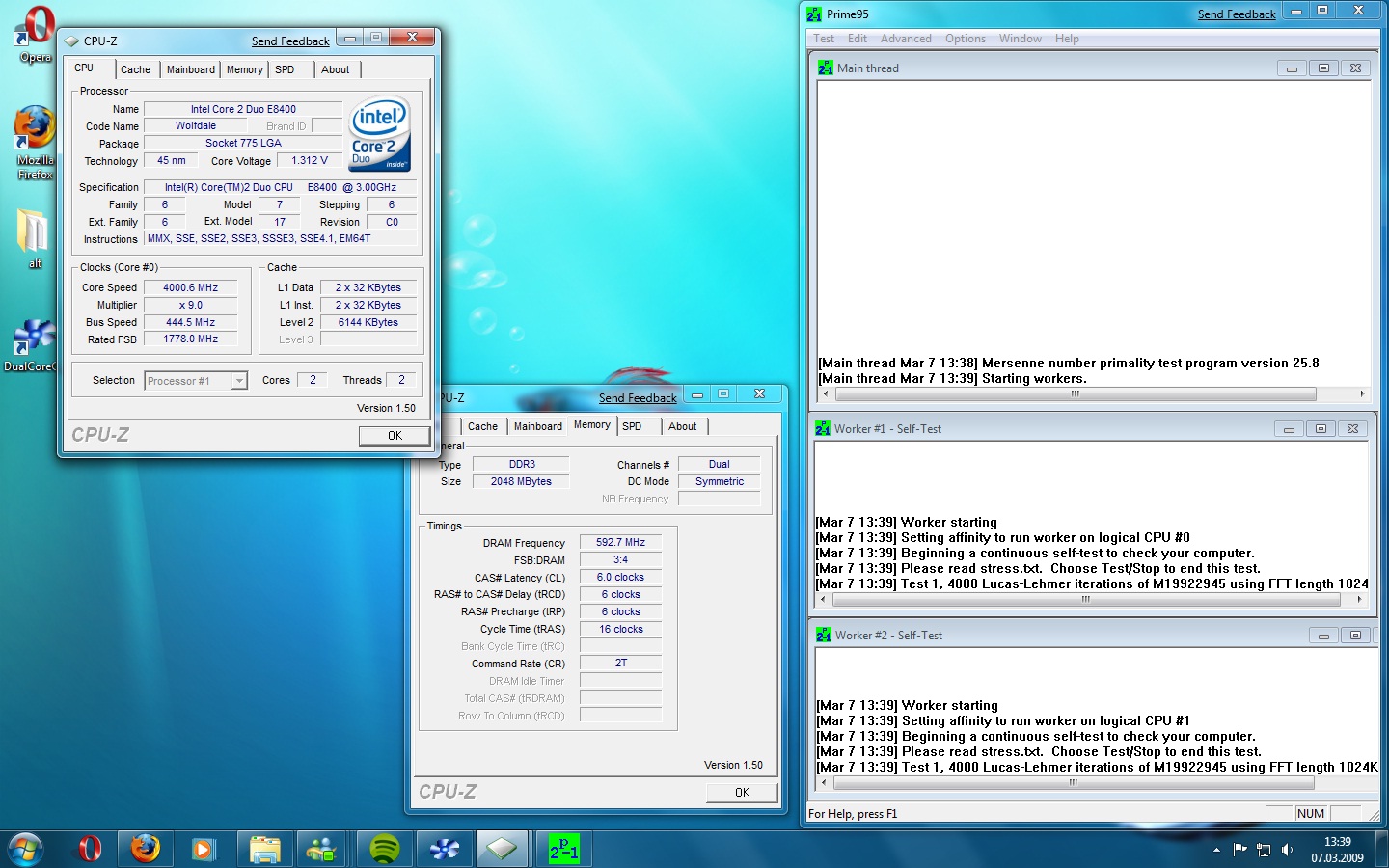Open the Action Center flag tray icon
1389x868 pixels.
[1239, 849]
